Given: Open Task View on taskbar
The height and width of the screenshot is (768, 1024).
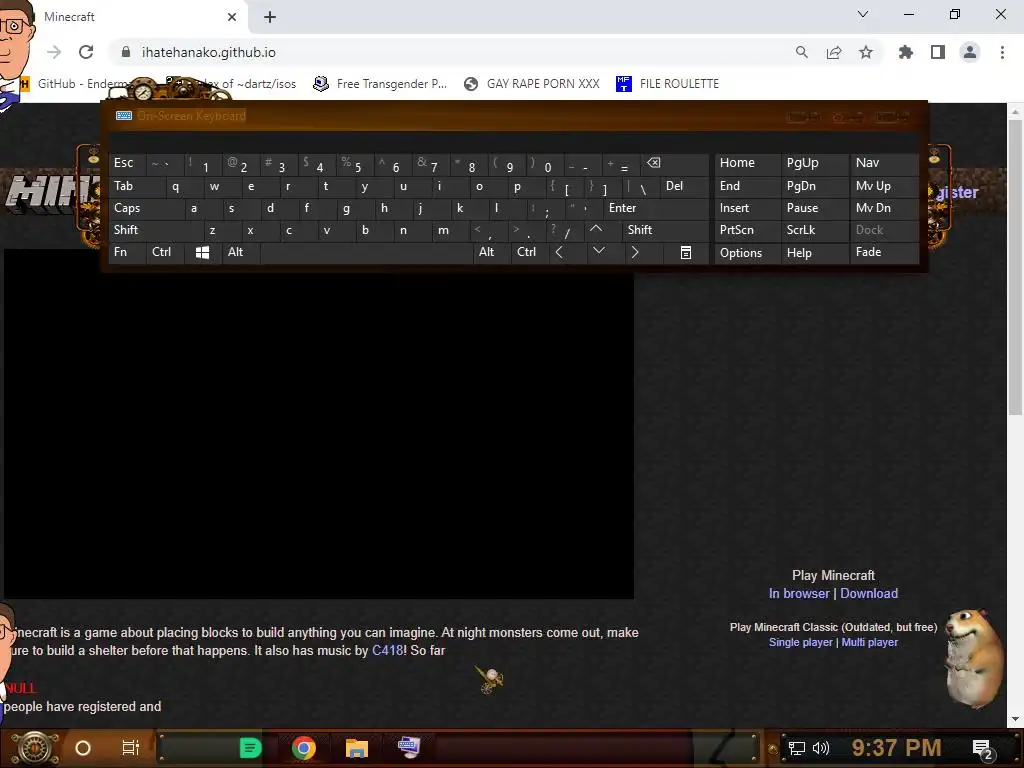Looking at the screenshot, I should click(x=131, y=748).
